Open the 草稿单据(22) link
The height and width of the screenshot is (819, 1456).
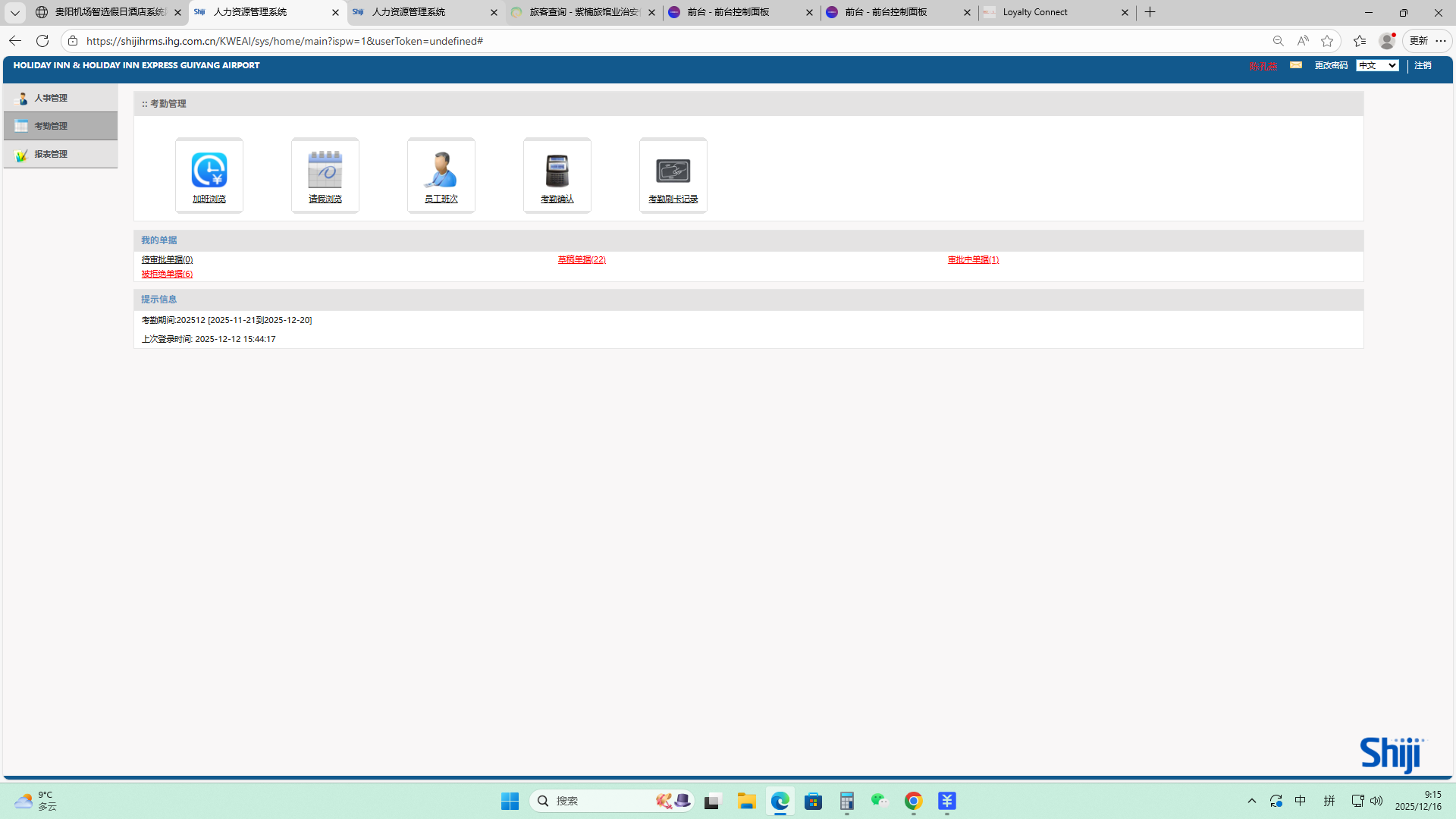pyautogui.click(x=582, y=259)
